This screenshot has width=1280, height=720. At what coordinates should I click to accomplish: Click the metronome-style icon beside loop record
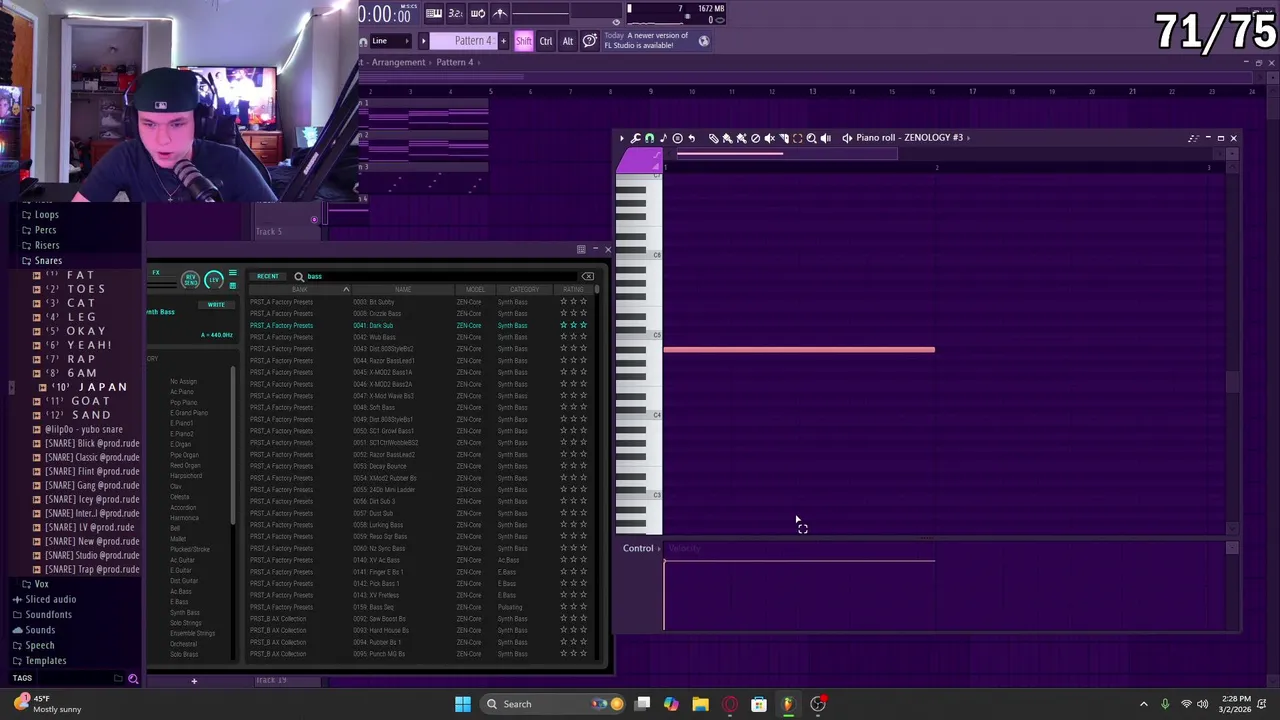click(500, 13)
